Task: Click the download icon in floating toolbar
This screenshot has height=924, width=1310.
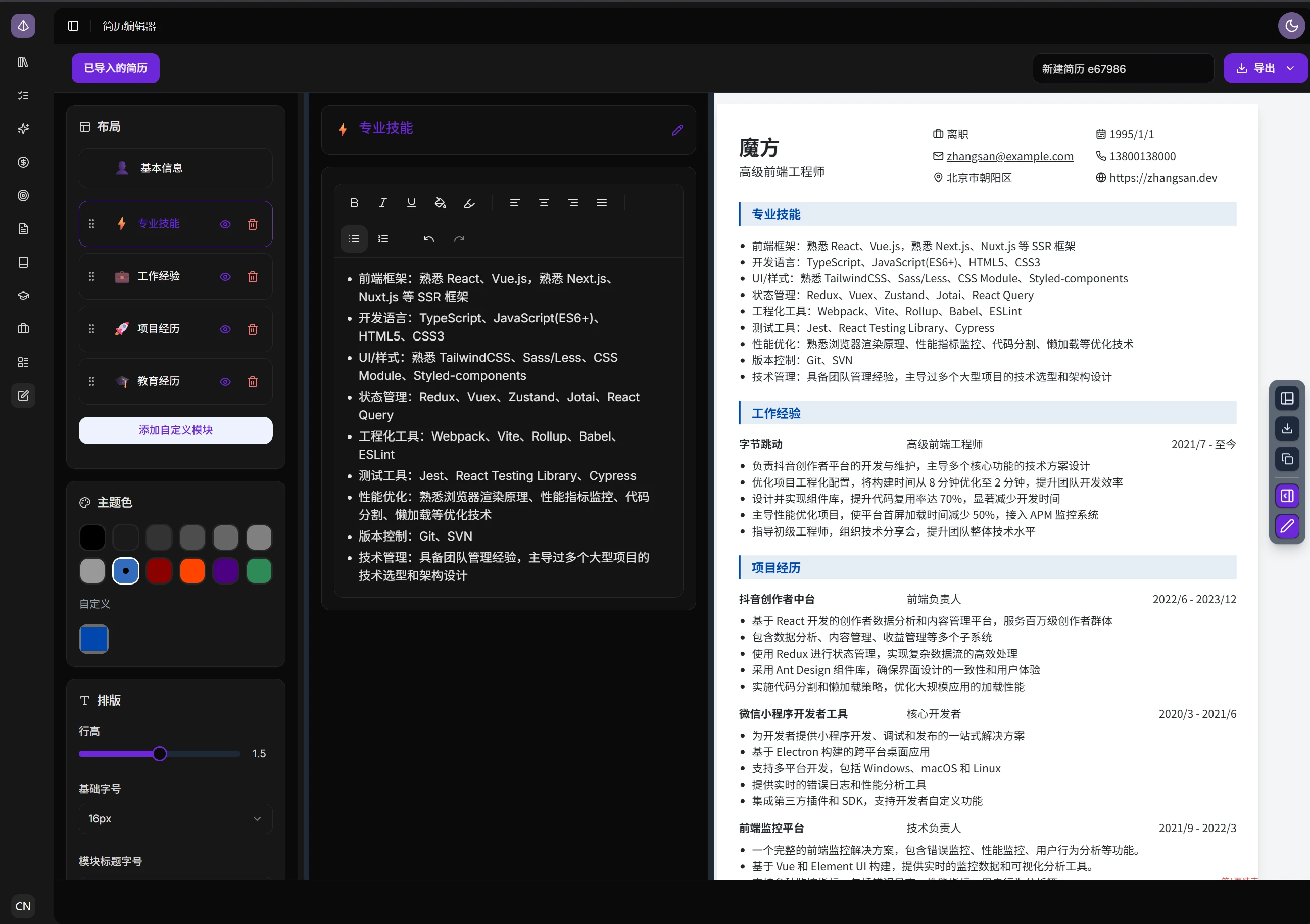Action: pos(1287,428)
